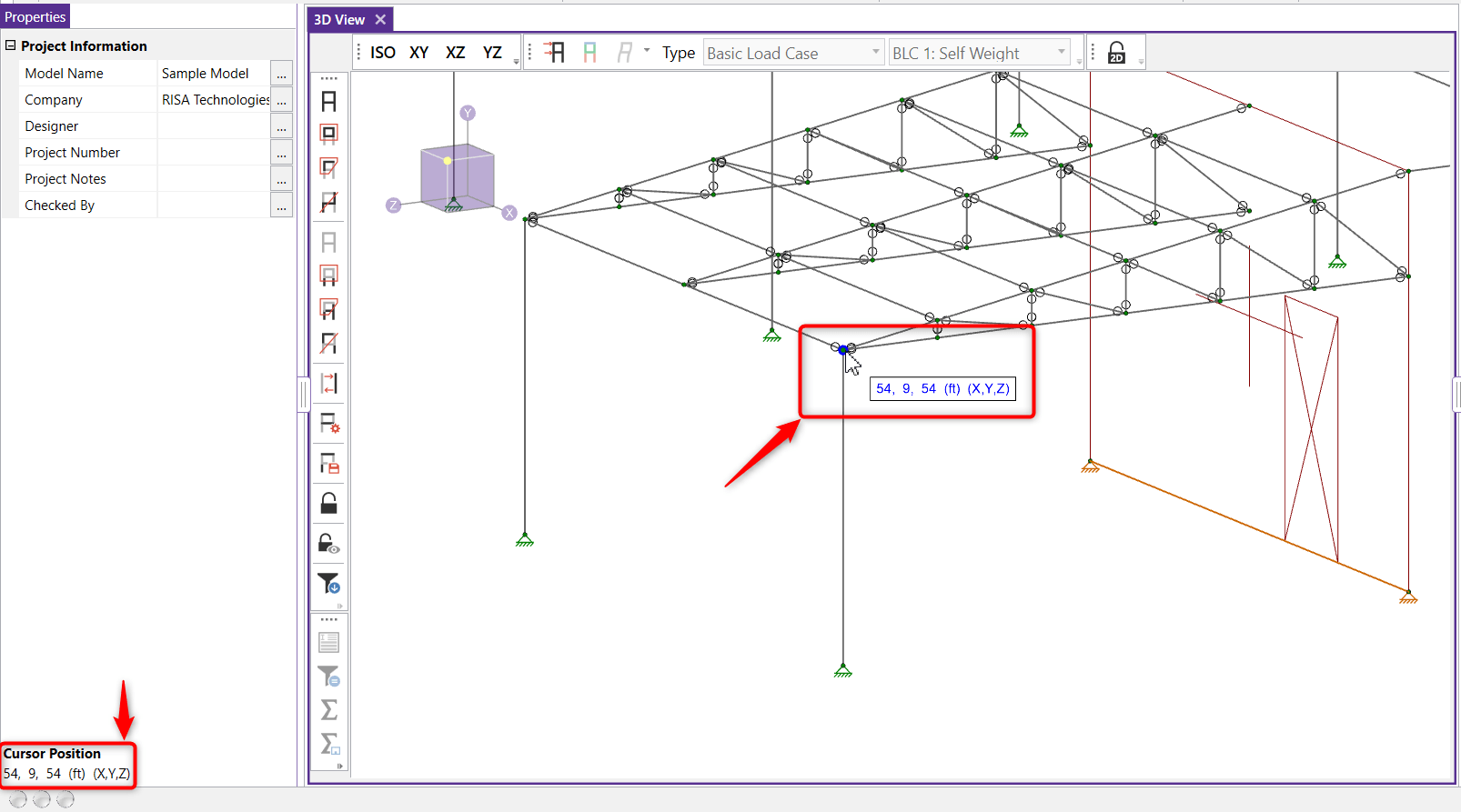Click the Select All icon in the side toolbar

(329, 101)
